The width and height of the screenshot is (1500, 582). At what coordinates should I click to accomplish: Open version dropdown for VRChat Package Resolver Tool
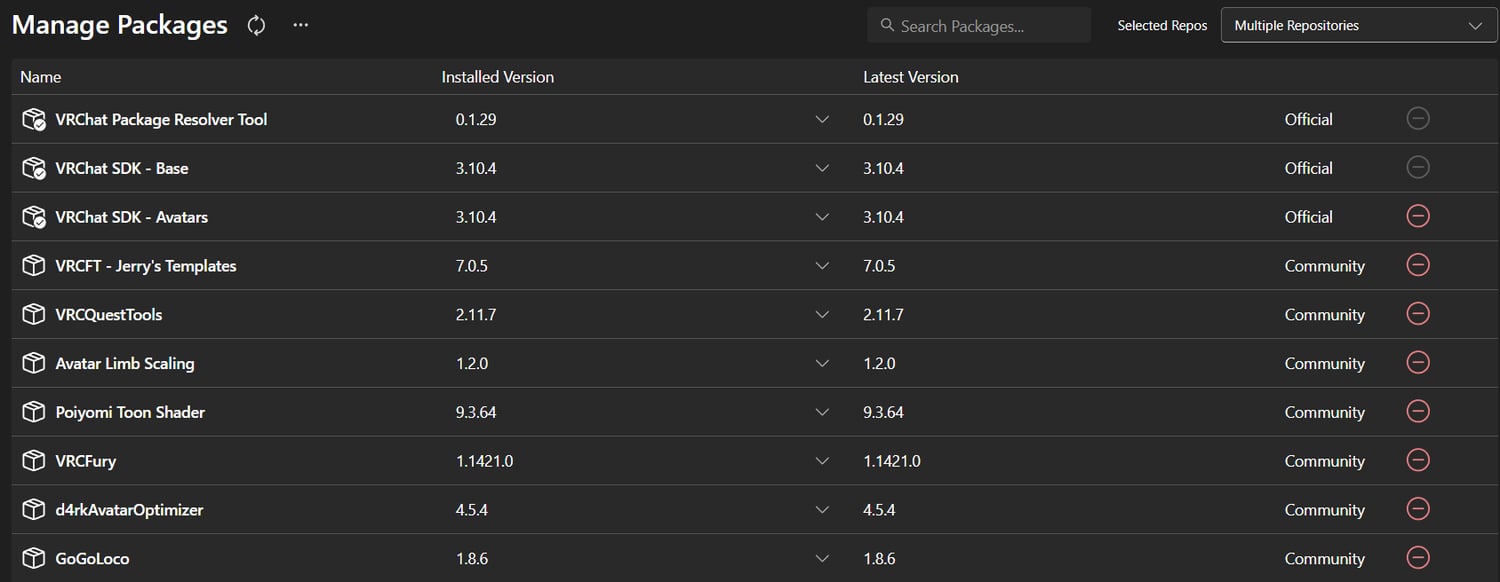click(822, 119)
